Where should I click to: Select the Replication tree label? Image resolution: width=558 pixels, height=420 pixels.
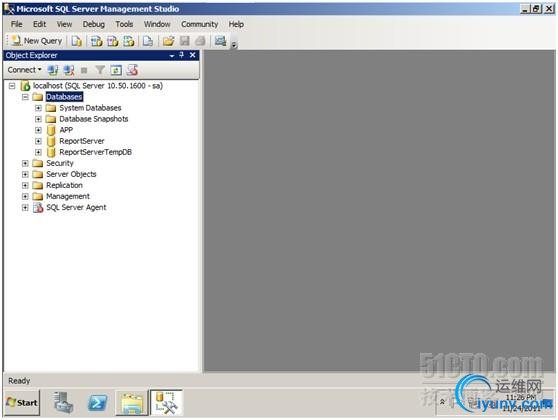click(x=64, y=185)
